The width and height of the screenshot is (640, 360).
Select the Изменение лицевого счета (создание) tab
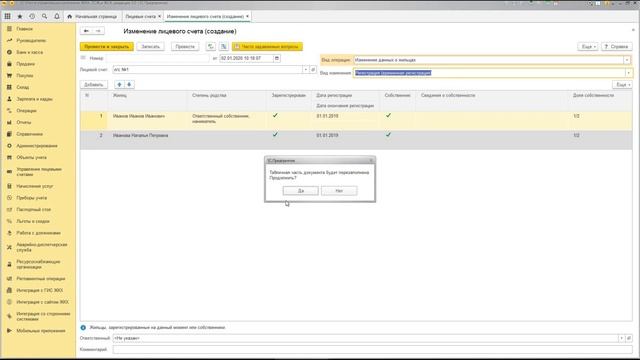[x=205, y=16]
